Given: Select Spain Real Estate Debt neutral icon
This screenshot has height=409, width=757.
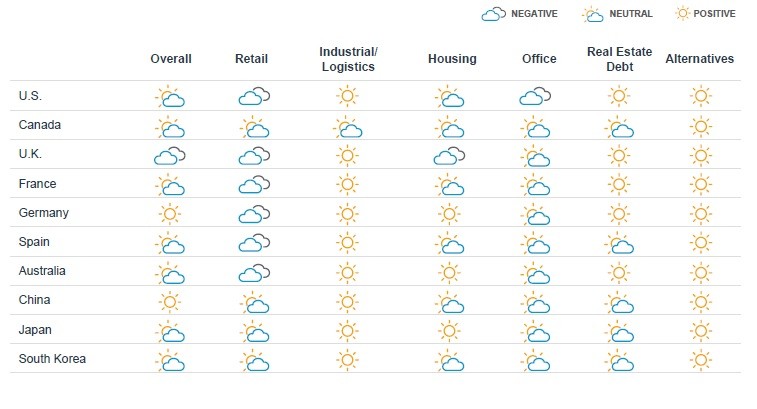Looking at the screenshot, I should tap(619, 243).
